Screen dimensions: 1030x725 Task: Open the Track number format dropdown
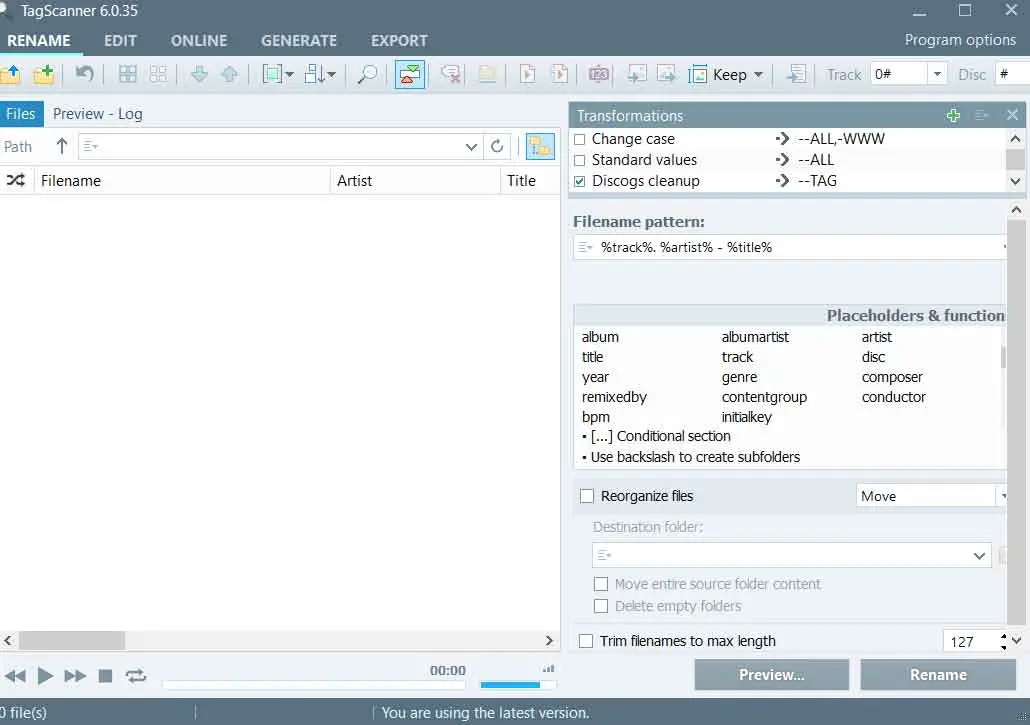point(937,74)
